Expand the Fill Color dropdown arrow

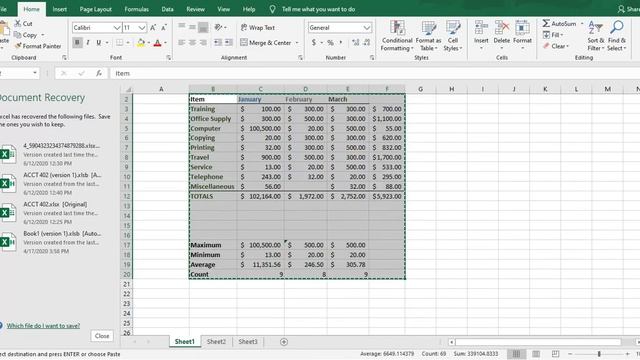coord(149,42)
